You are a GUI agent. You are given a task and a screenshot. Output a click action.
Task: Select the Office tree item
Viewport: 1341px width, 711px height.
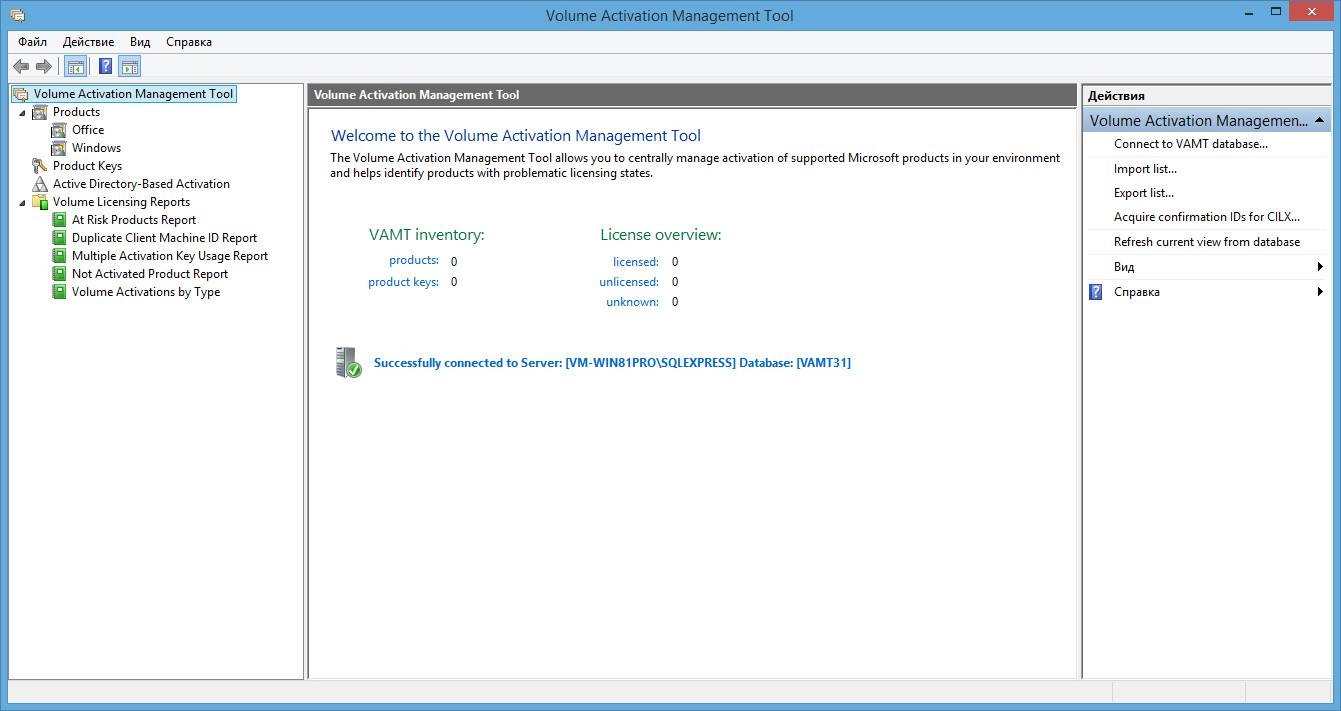pyautogui.click(x=88, y=130)
